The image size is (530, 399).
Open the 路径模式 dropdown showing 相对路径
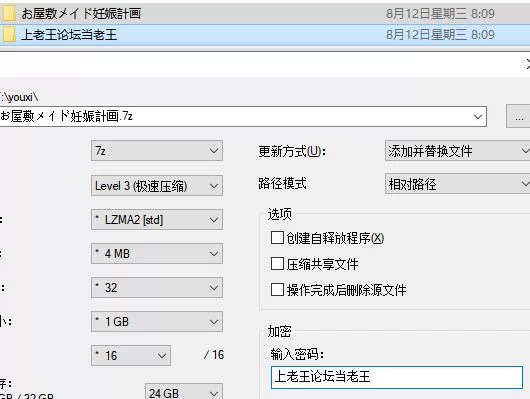point(458,184)
